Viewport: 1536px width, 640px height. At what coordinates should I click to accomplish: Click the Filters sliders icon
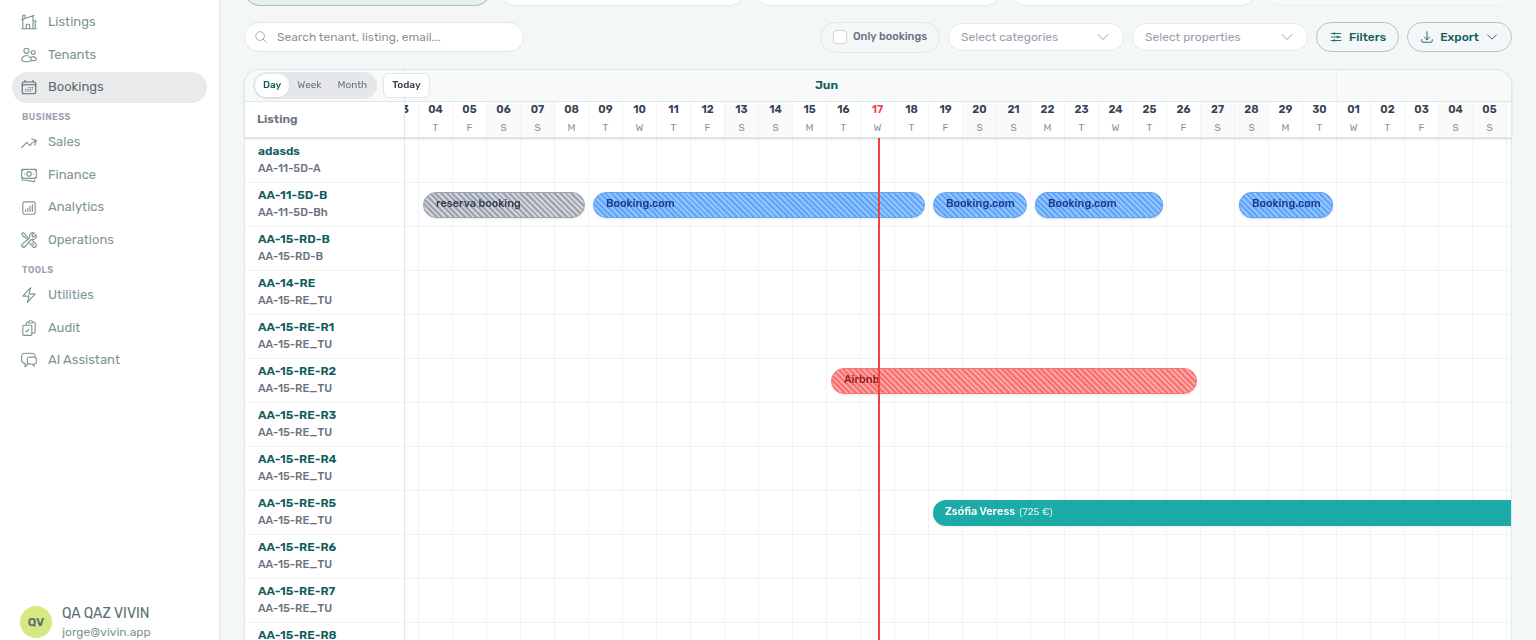[x=1336, y=37]
